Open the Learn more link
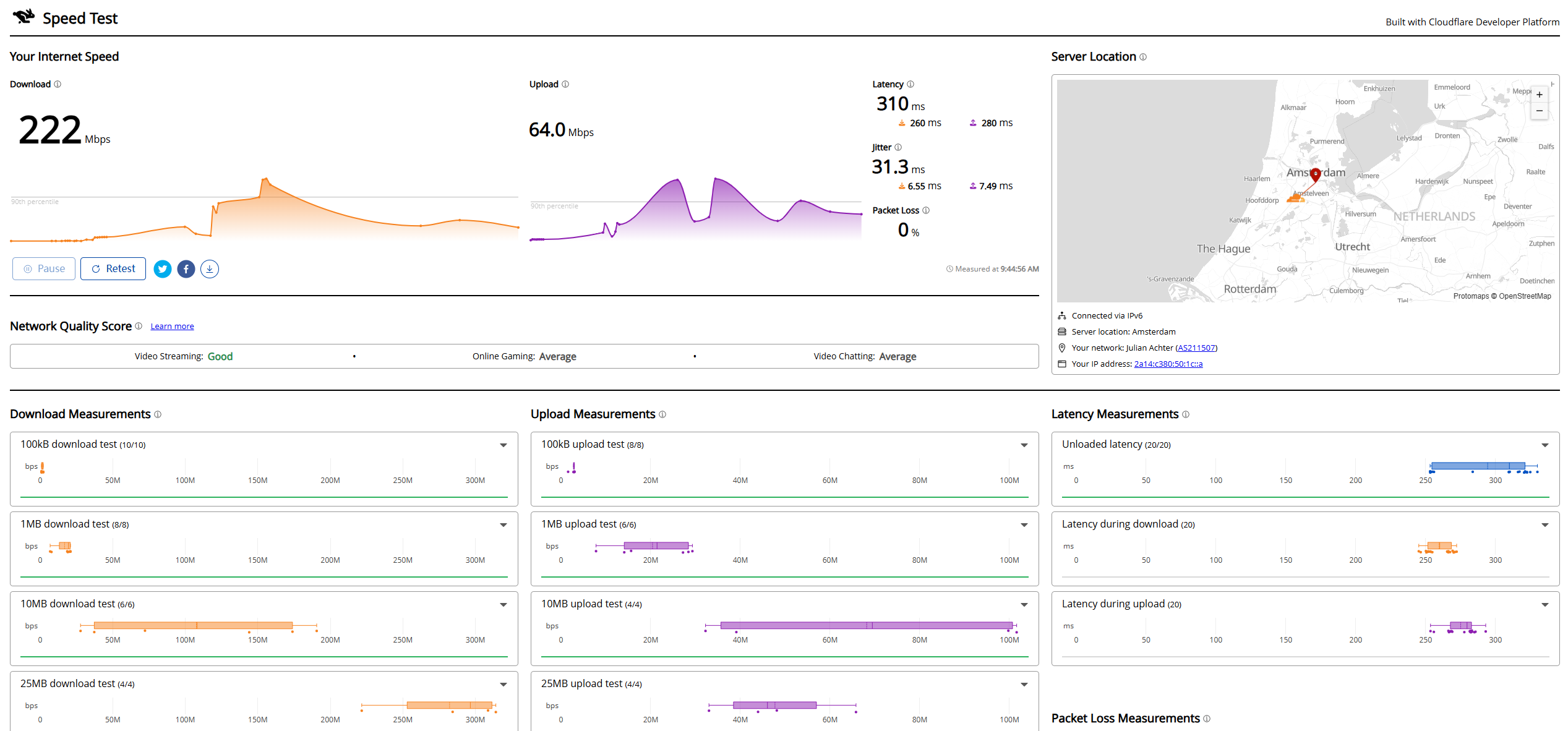1568x731 pixels. [x=172, y=327]
